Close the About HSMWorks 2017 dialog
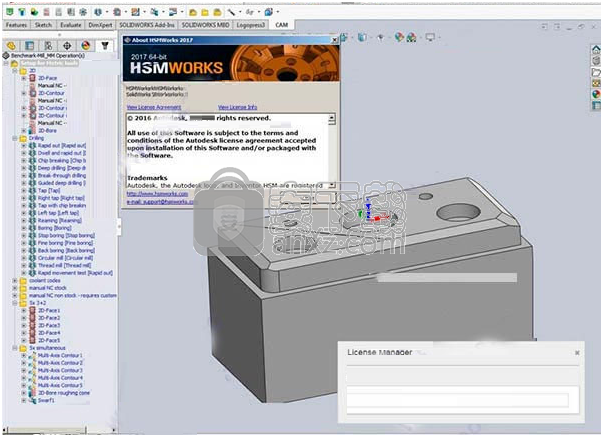Screen dimensions: 603x436 tap(335, 40)
